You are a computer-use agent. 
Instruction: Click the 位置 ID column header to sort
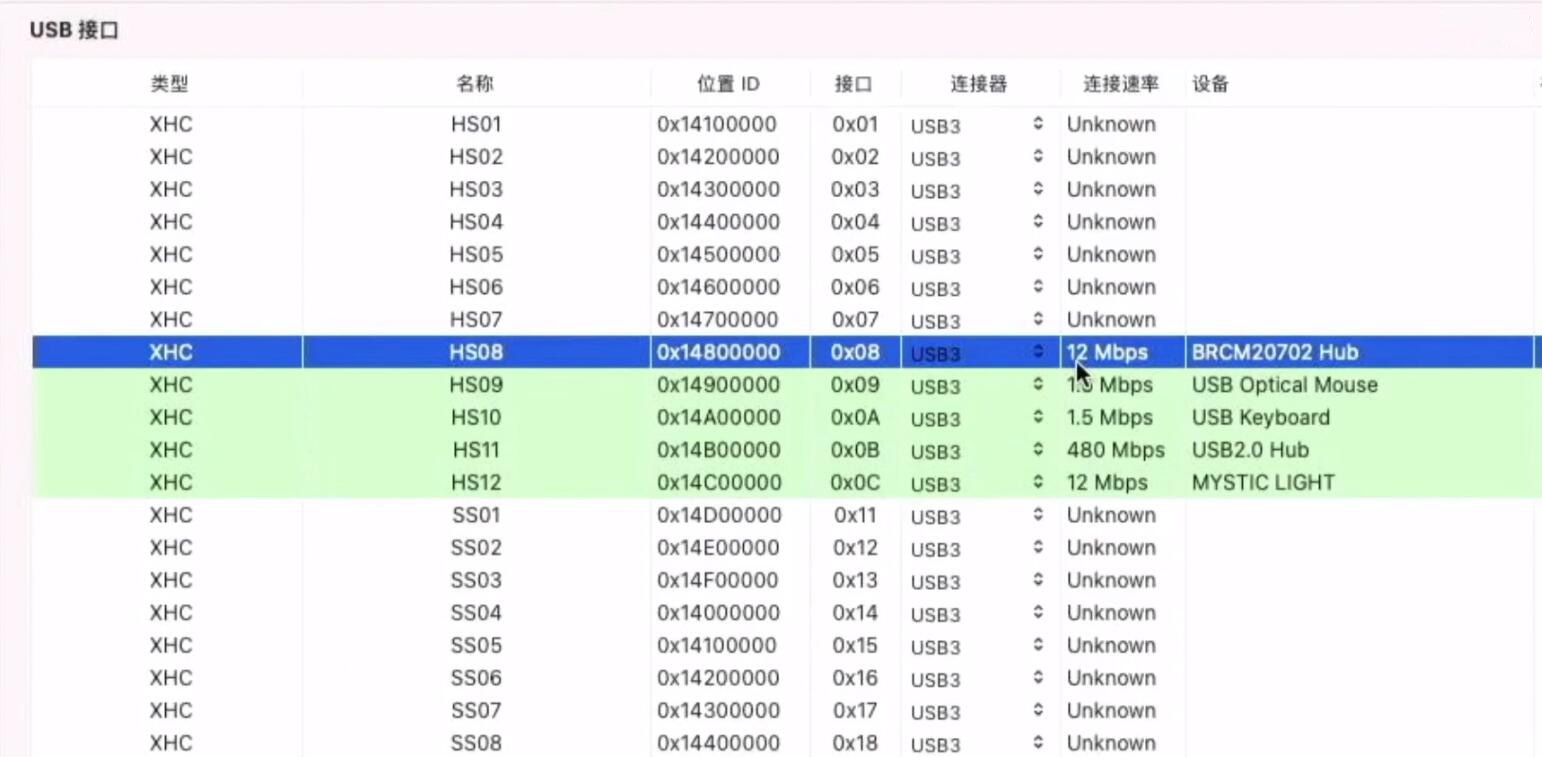click(x=727, y=84)
